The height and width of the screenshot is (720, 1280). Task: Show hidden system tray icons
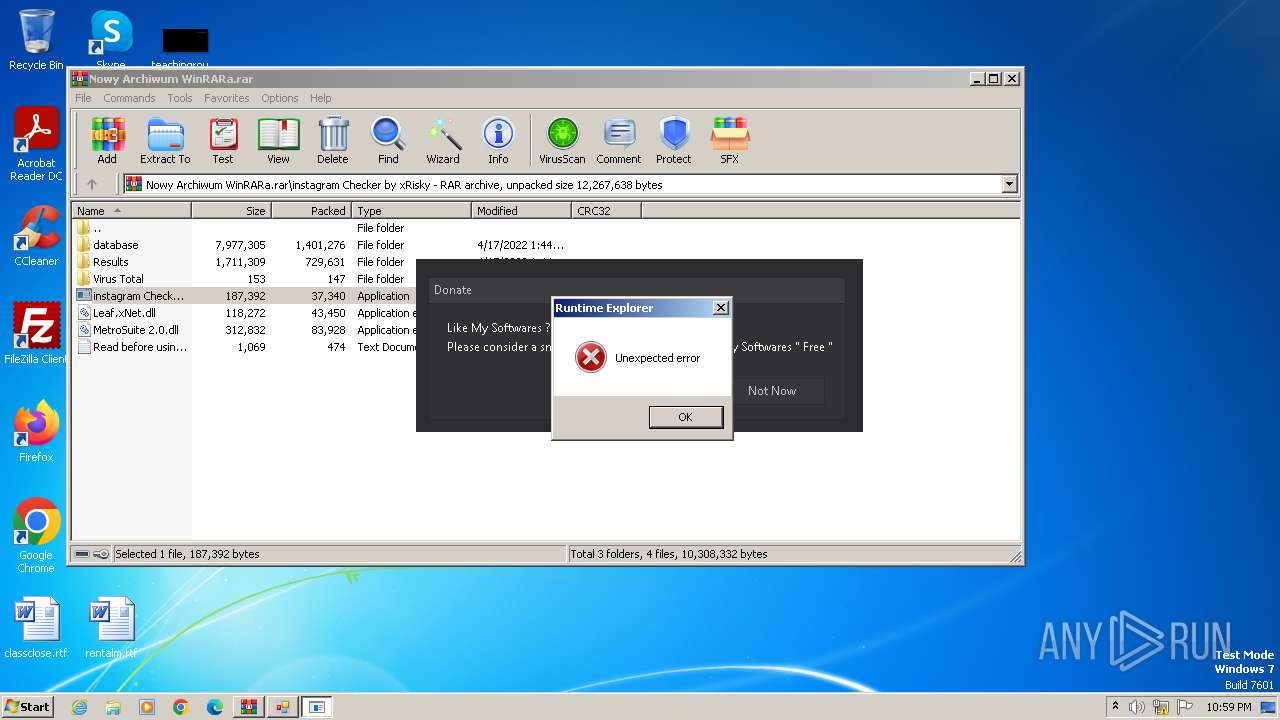pyautogui.click(x=1116, y=706)
